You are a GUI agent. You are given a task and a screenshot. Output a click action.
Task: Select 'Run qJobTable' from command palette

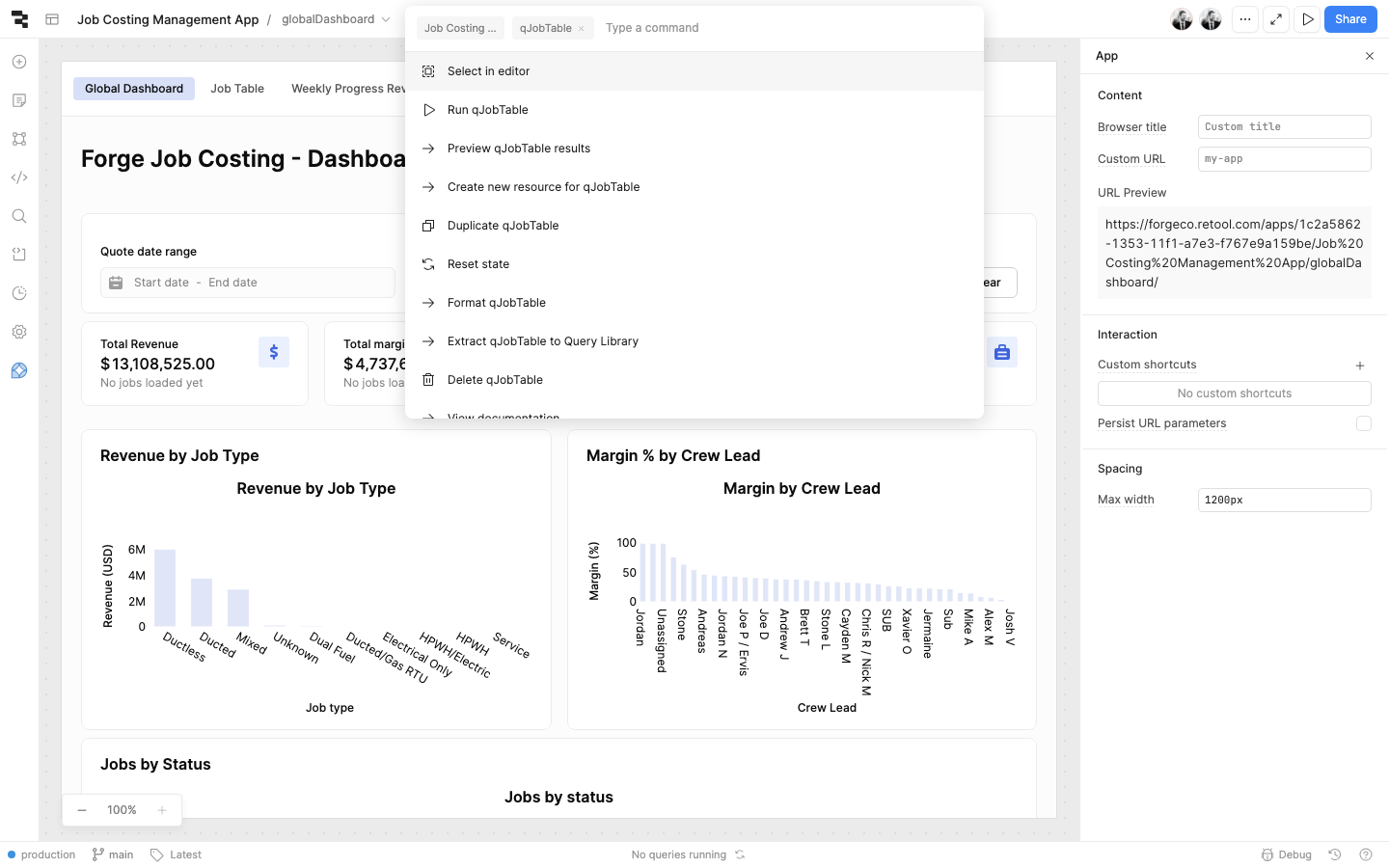(x=487, y=110)
